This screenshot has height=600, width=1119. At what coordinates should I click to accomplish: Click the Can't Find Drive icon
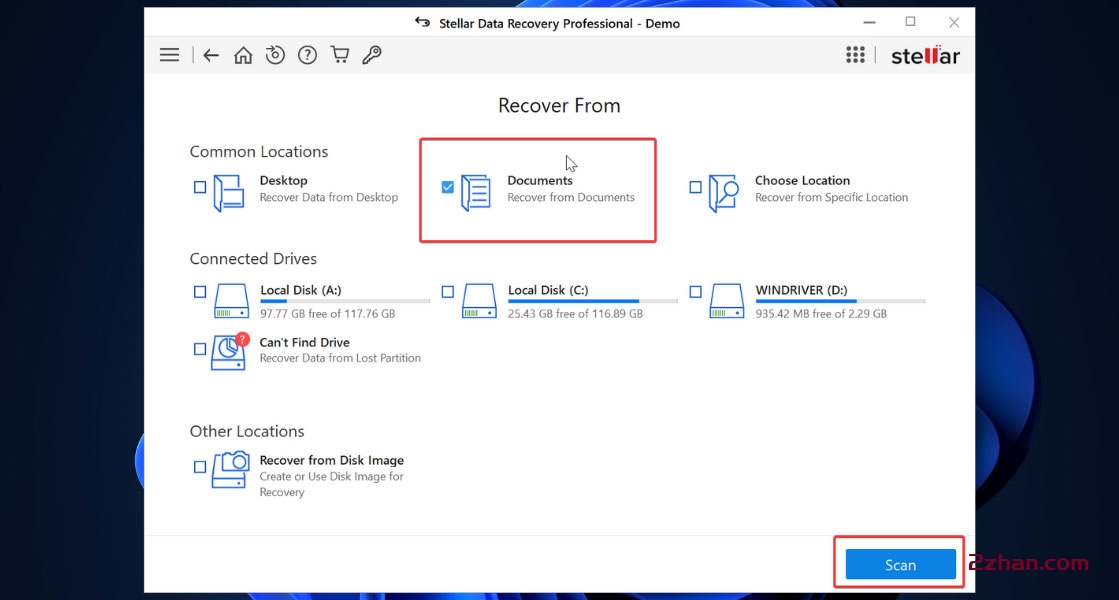(229, 352)
